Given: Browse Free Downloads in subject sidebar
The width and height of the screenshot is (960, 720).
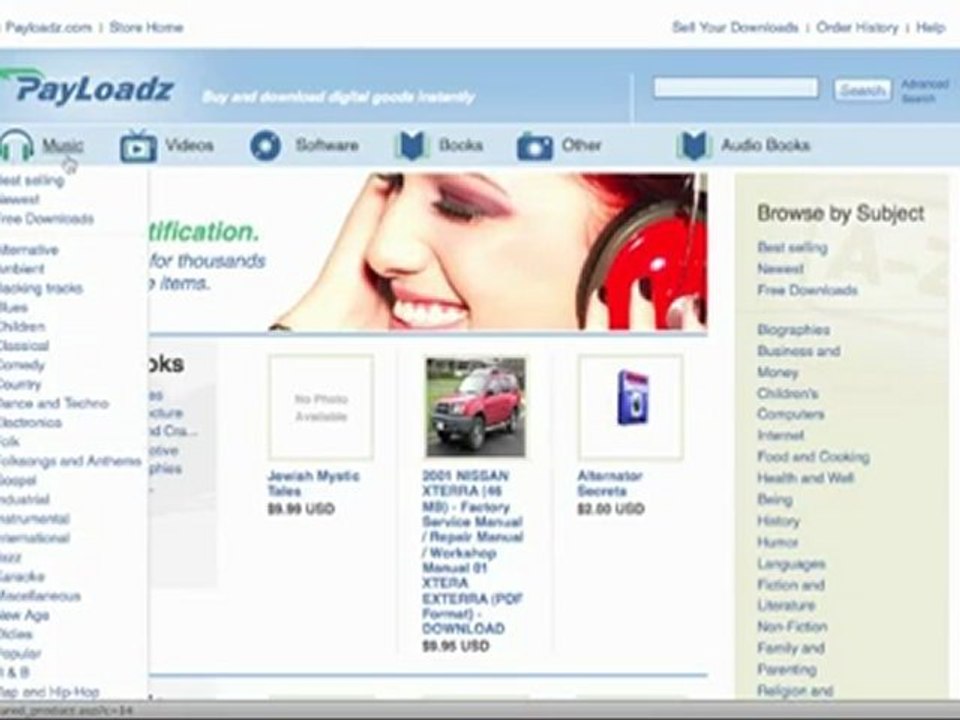Looking at the screenshot, I should pyautogui.click(x=807, y=290).
